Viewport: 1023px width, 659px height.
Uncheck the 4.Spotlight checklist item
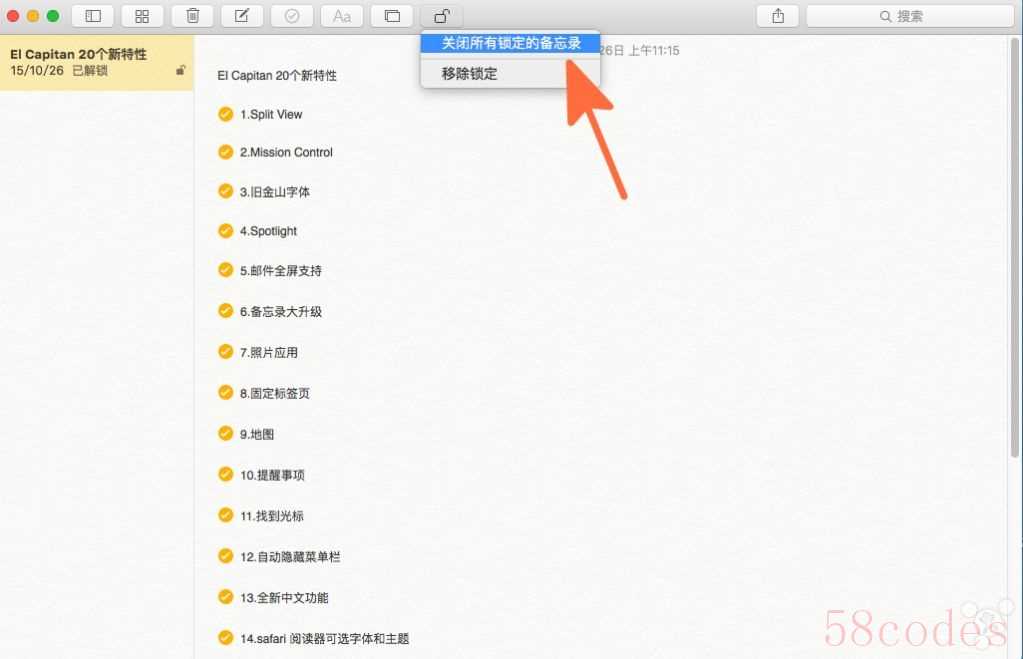(x=226, y=231)
